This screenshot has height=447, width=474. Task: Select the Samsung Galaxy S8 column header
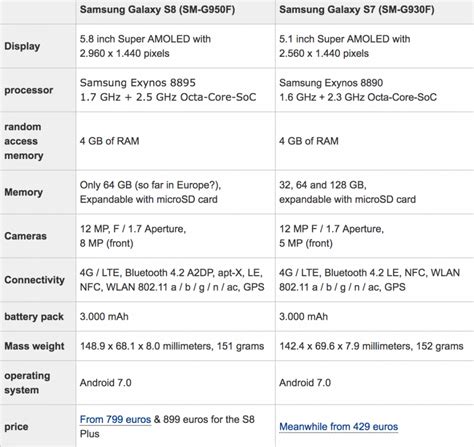pyautogui.click(x=157, y=9)
